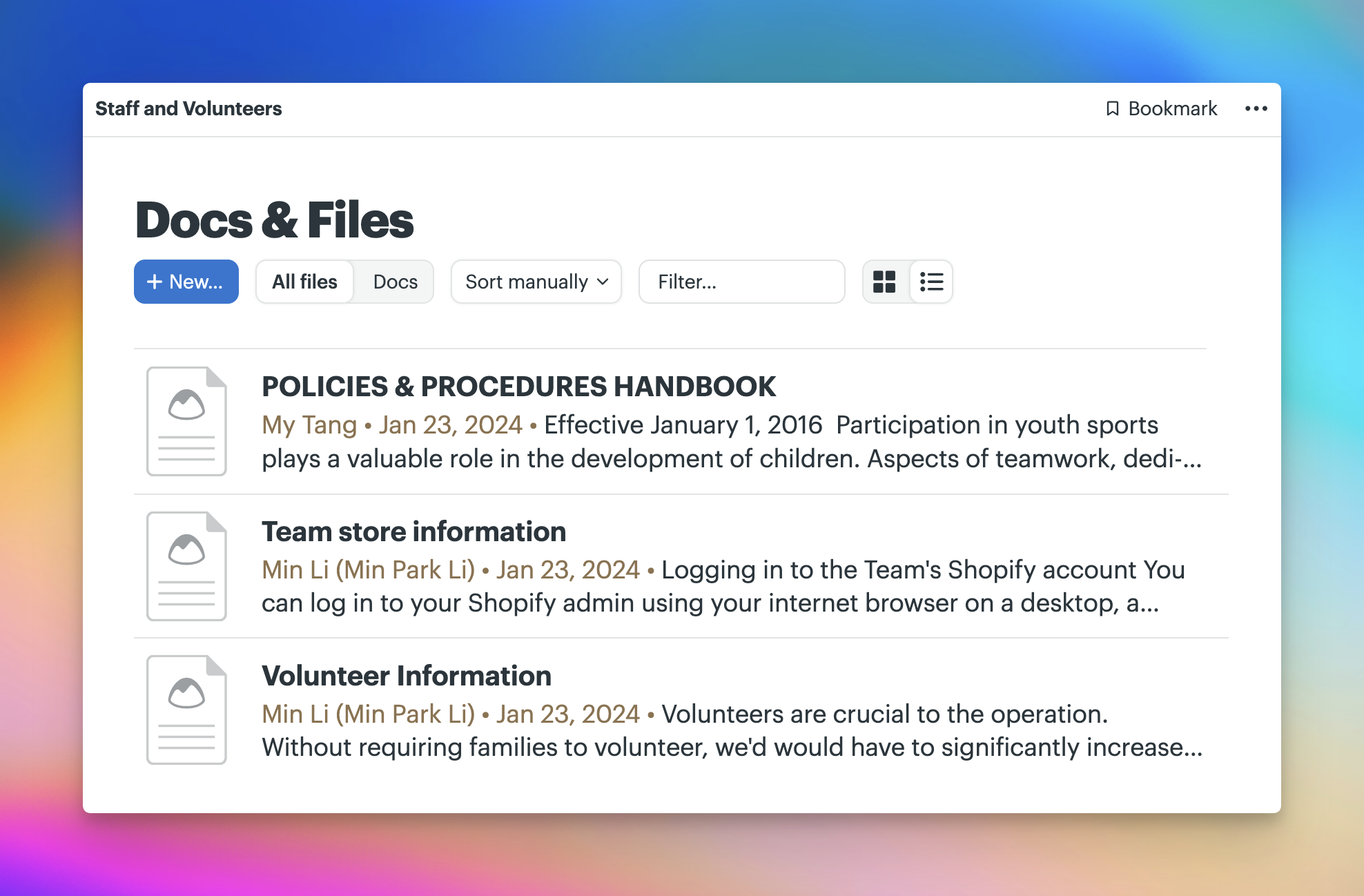Viewport: 1364px width, 896px height.
Task: Click excerpt 'Volunteers are crucial to the operation'
Action: [x=885, y=714]
